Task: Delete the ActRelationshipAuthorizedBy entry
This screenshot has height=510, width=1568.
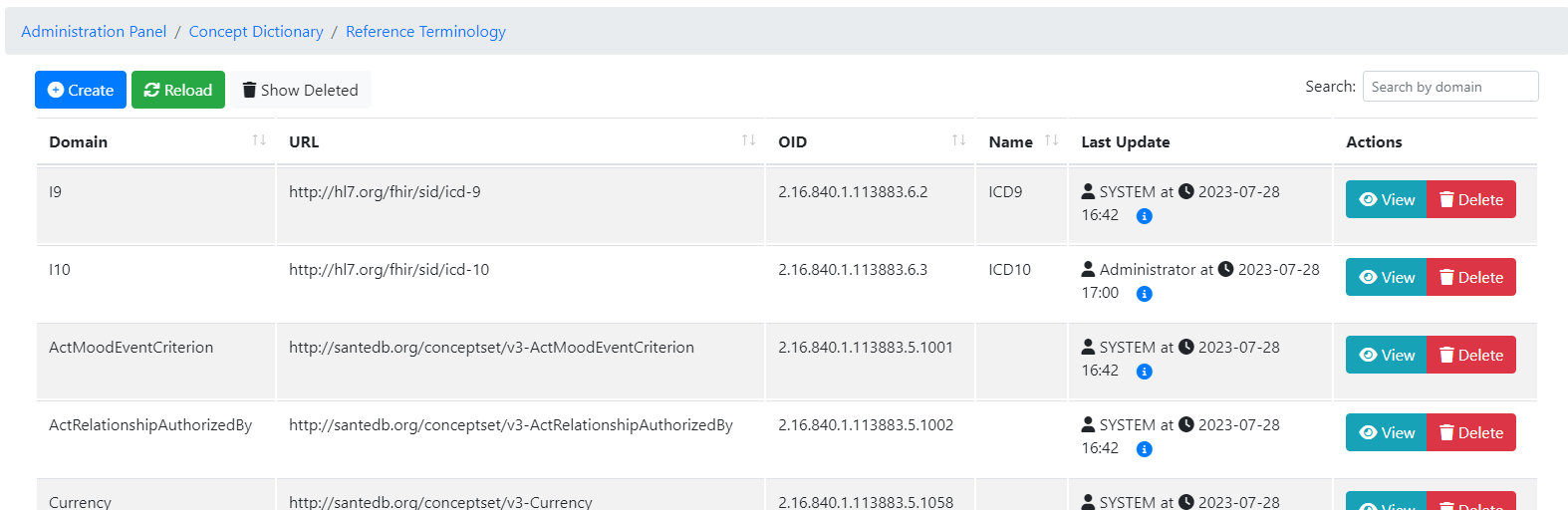Action: pyautogui.click(x=1470, y=432)
